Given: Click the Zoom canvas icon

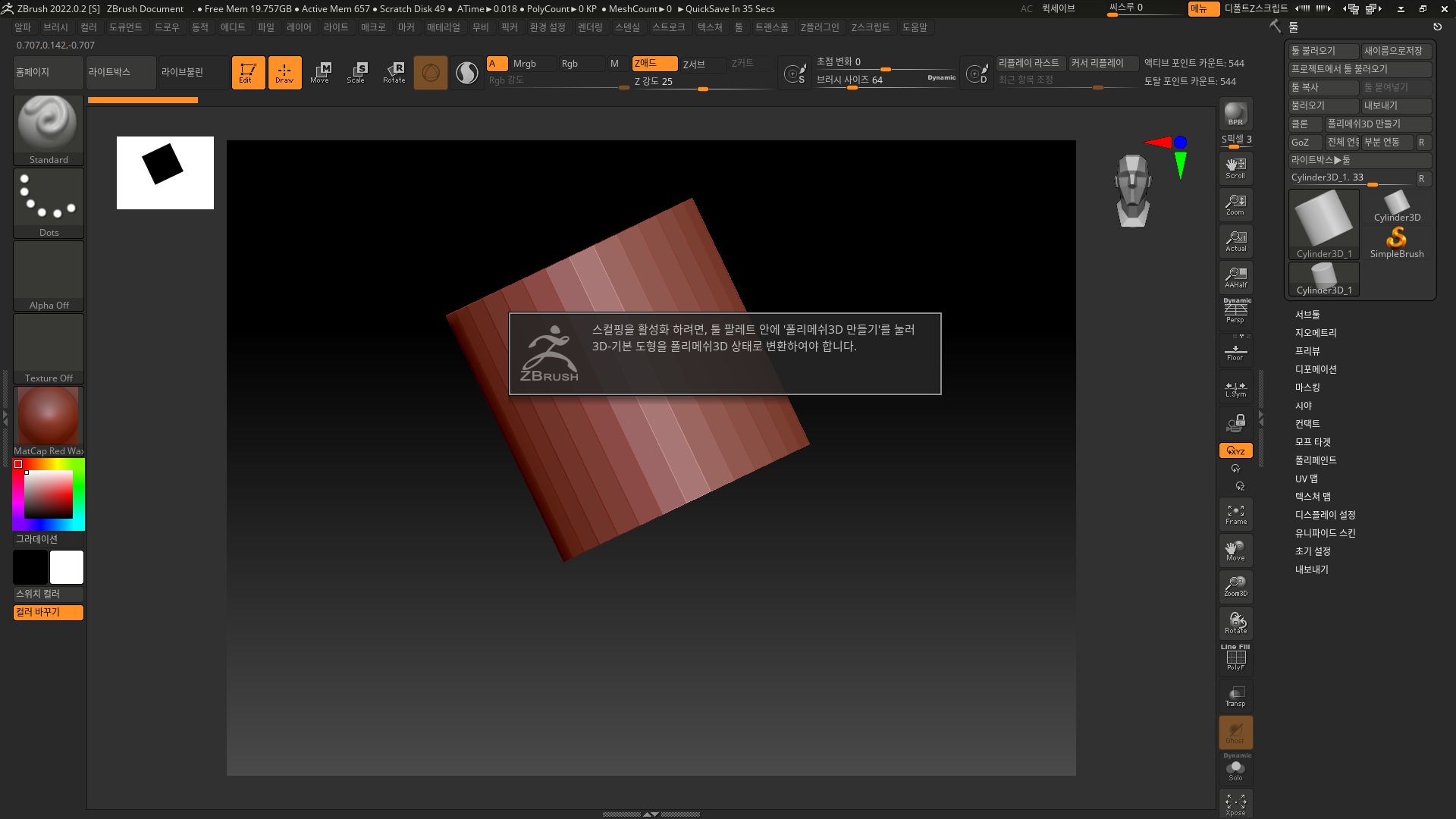Looking at the screenshot, I should [x=1235, y=205].
